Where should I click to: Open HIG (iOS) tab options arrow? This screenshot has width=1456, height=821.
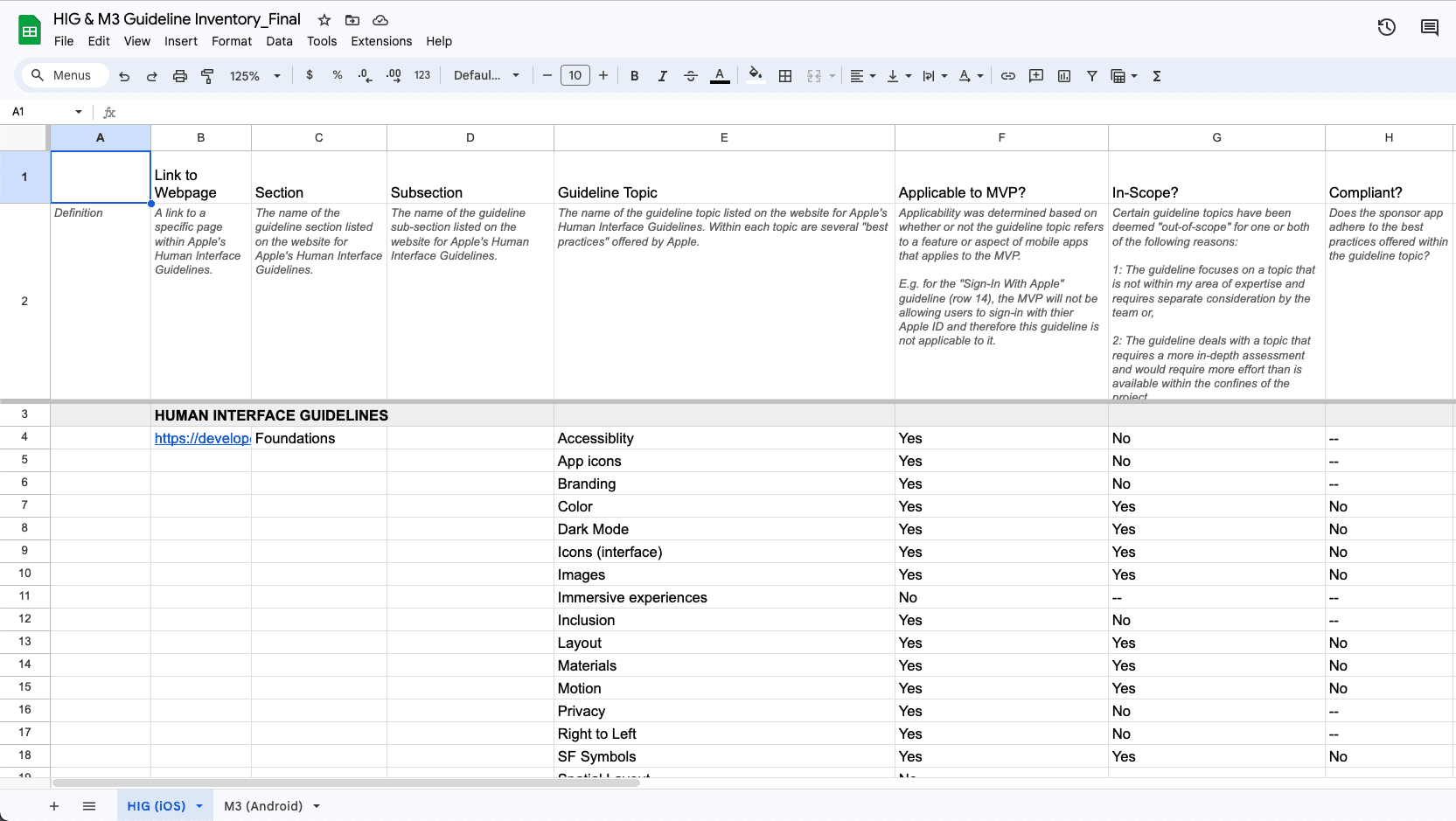[199, 806]
